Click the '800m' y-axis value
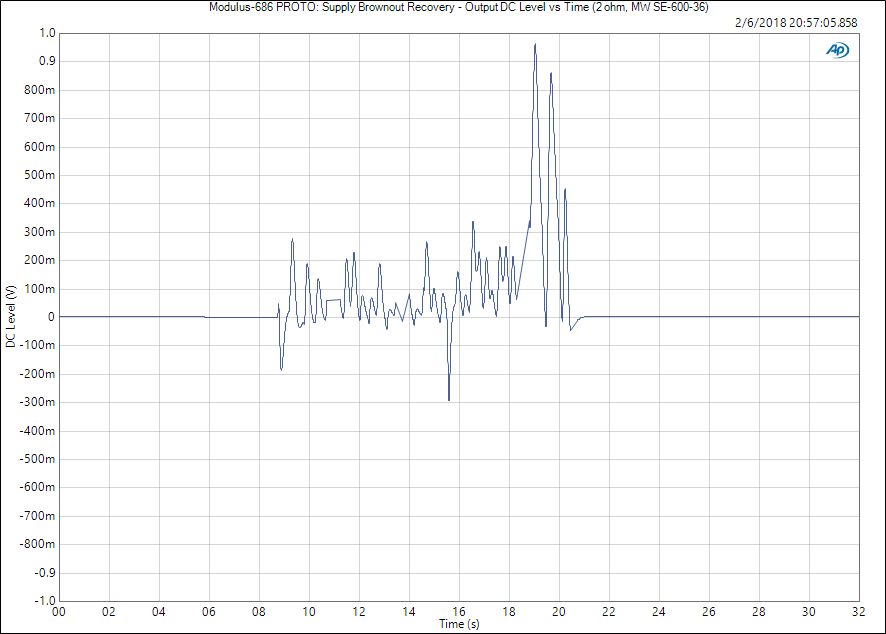This screenshot has height=634, width=886. coord(40,90)
